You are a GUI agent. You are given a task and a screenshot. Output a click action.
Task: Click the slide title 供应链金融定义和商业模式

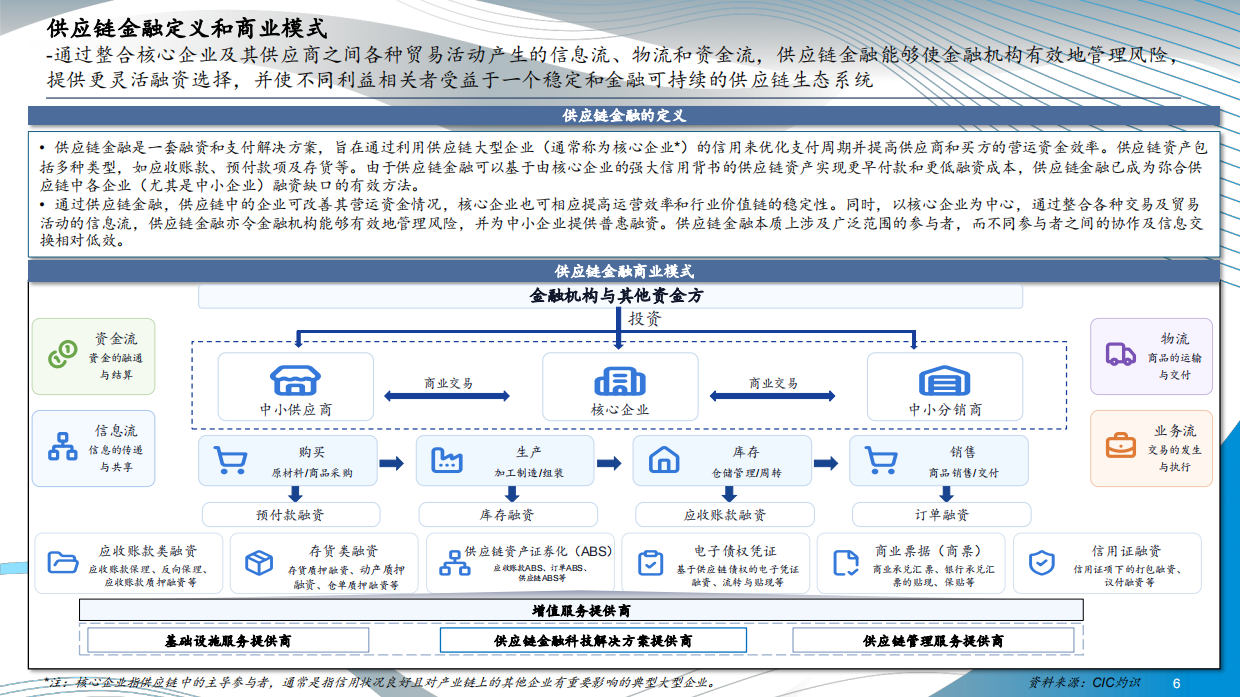(185, 27)
